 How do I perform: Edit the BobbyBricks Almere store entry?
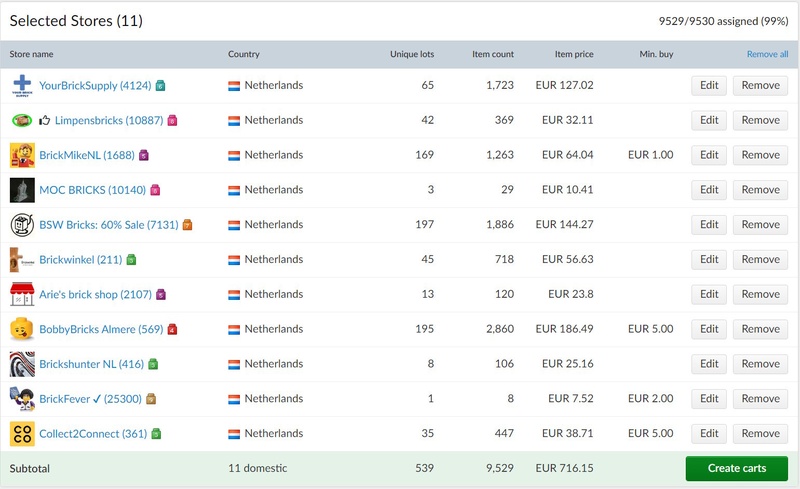(709, 329)
